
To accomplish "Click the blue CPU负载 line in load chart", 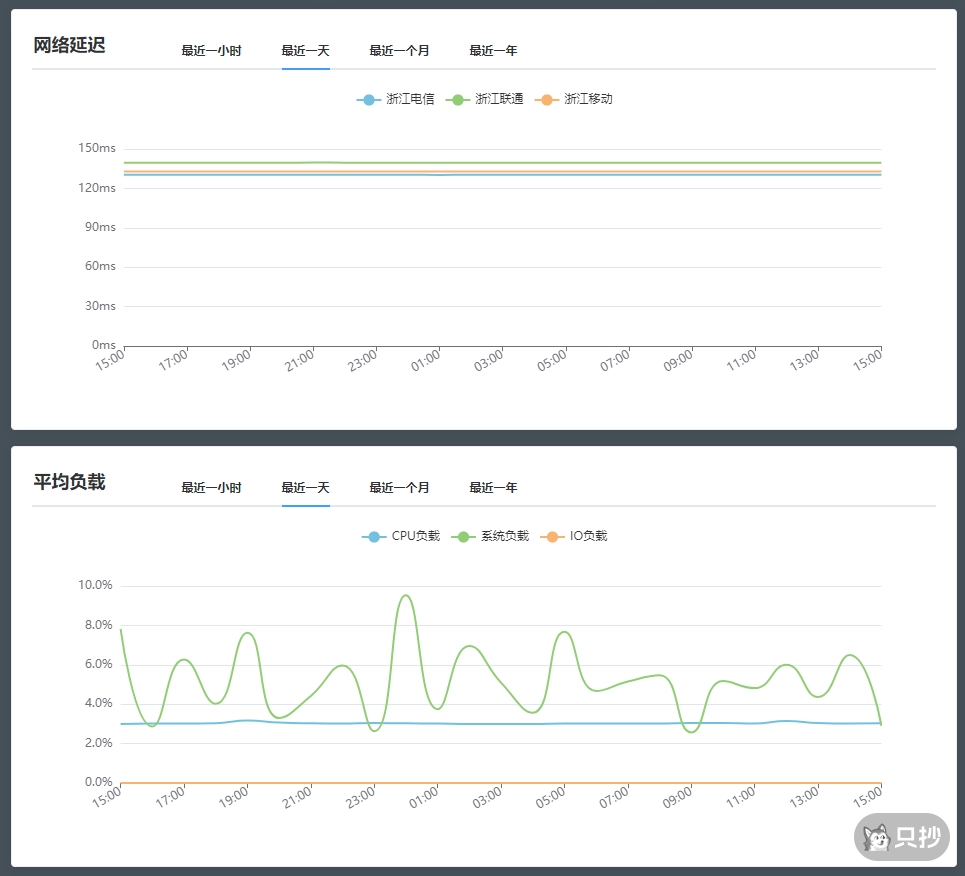I will coord(500,723).
